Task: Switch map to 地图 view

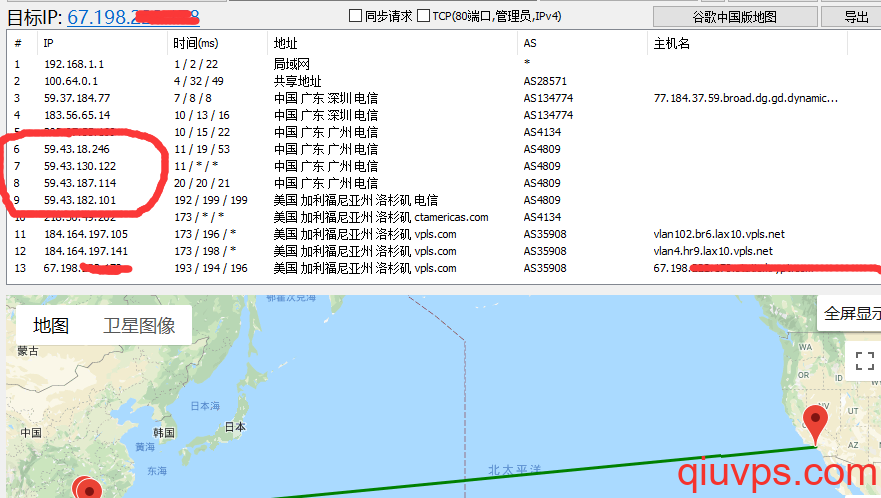Action: click(51, 325)
